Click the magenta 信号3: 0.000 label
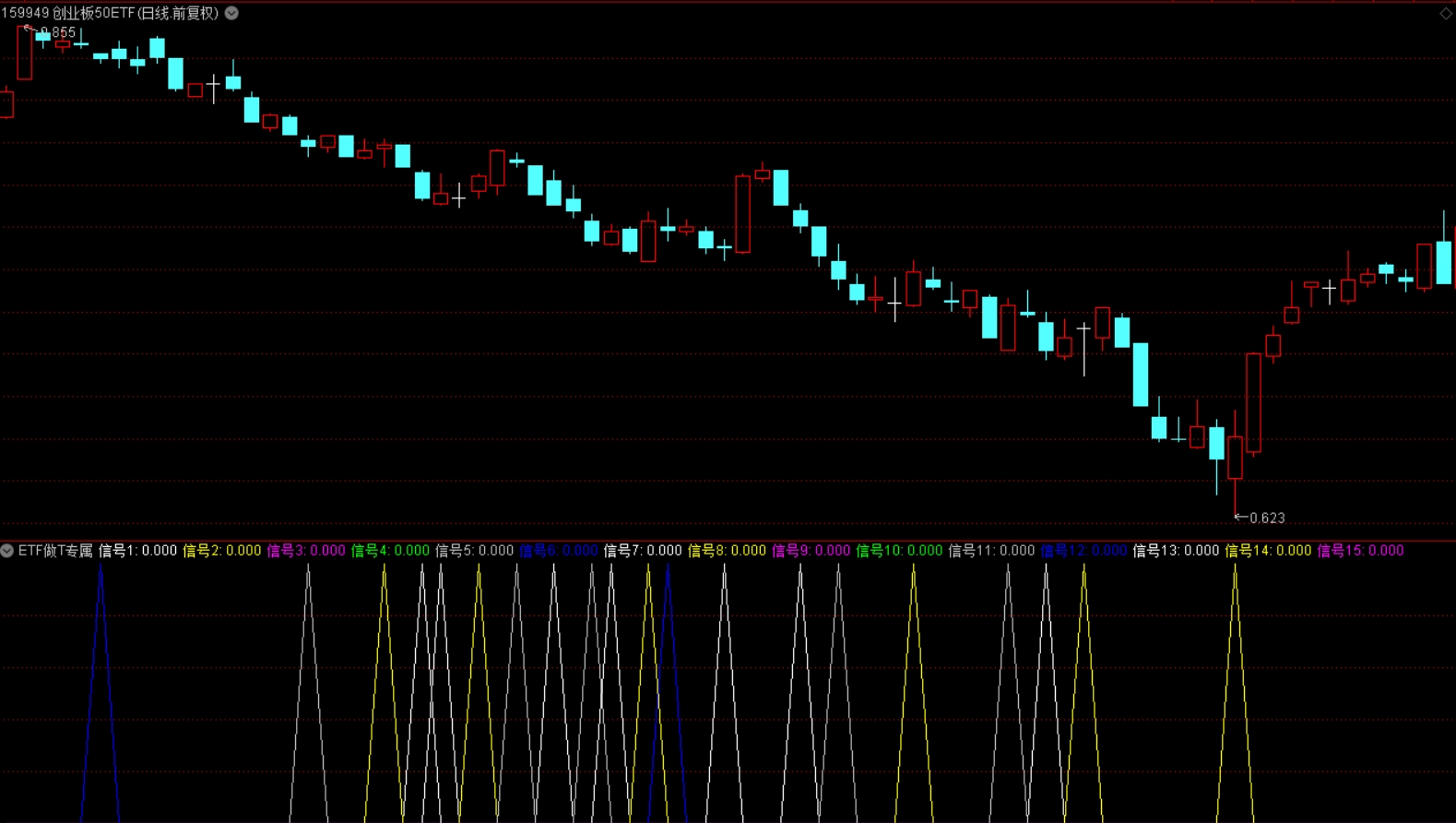Screen dimensions: 1456x823 [306, 551]
